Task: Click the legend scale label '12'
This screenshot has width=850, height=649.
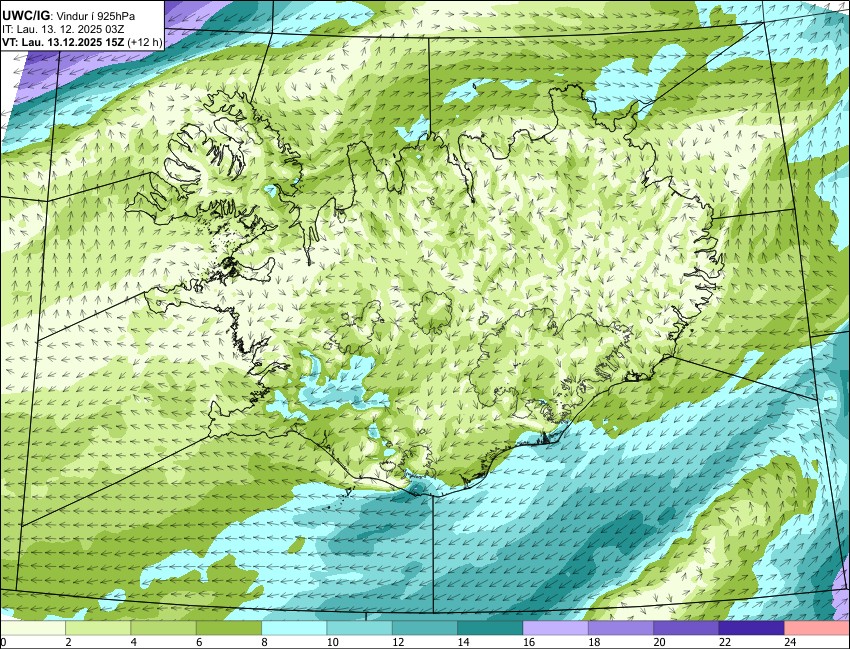Action: click(x=398, y=642)
